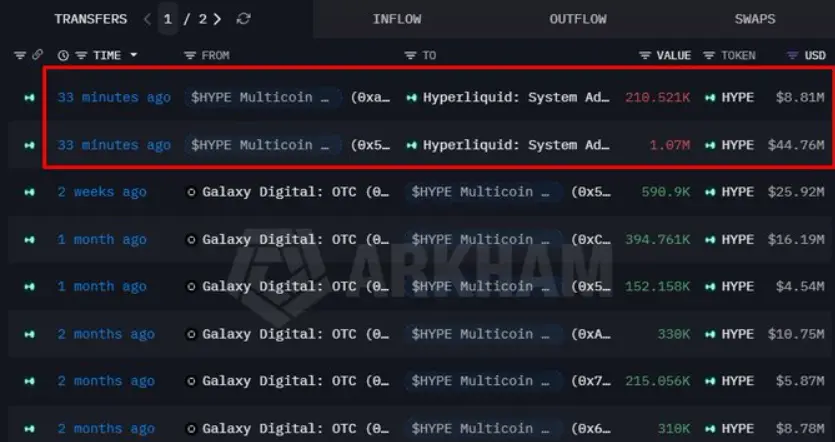Open the TOKEN column filter
This screenshot has height=442, width=835.
click(709, 55)
